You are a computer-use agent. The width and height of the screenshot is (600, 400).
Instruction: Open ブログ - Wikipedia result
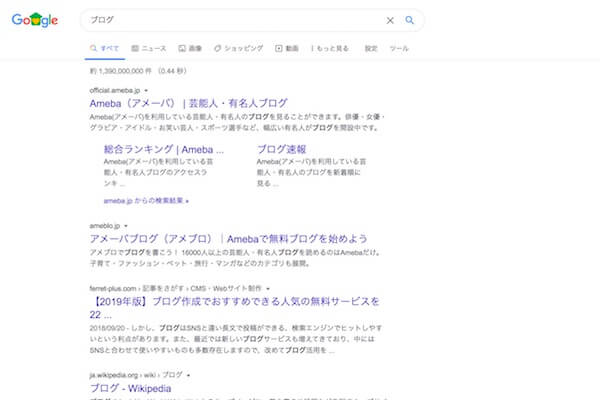[x=130, y=388]
